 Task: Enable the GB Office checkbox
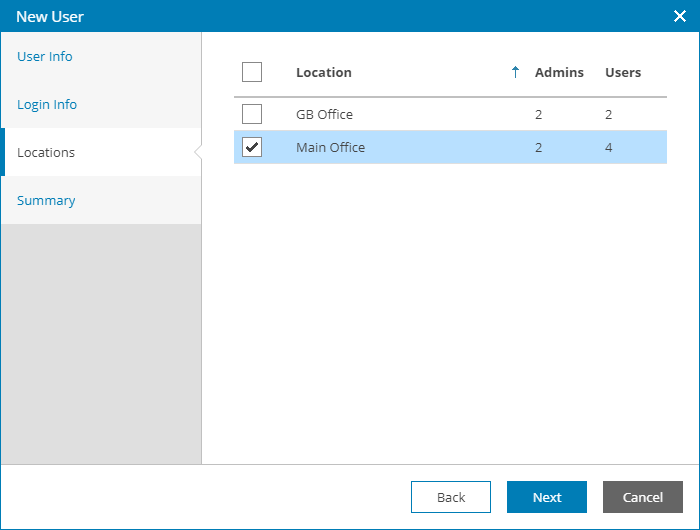tap(252, 114)
